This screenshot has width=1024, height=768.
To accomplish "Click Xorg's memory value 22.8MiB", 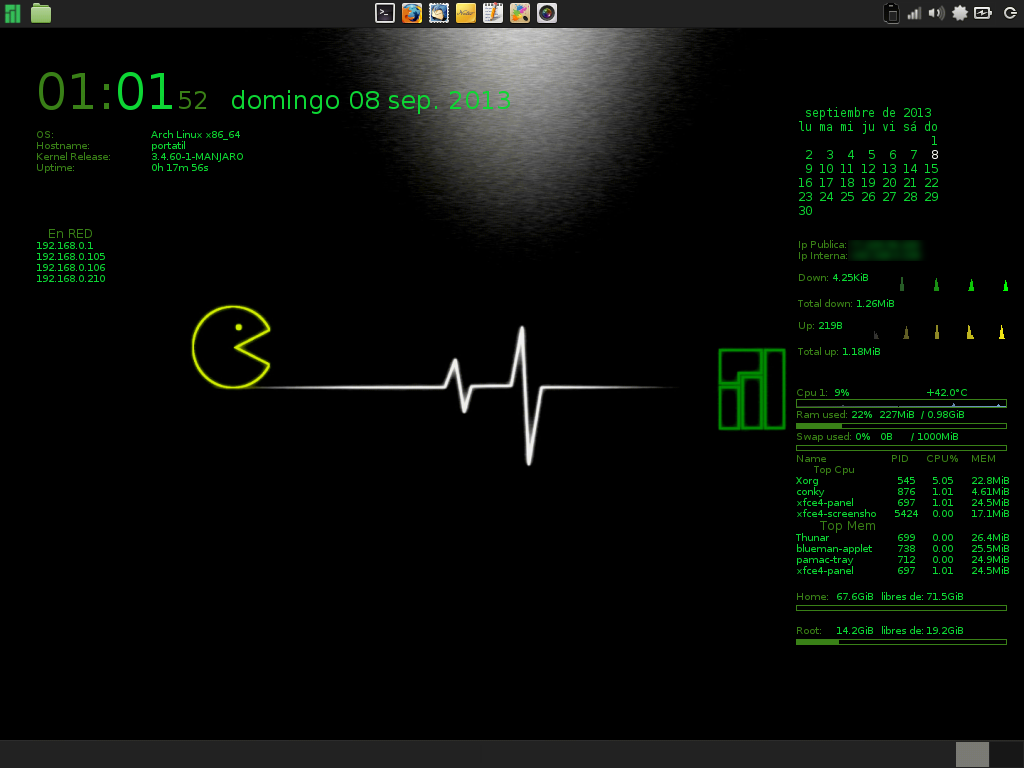I will pyautogui.click(x=990, y=481).
